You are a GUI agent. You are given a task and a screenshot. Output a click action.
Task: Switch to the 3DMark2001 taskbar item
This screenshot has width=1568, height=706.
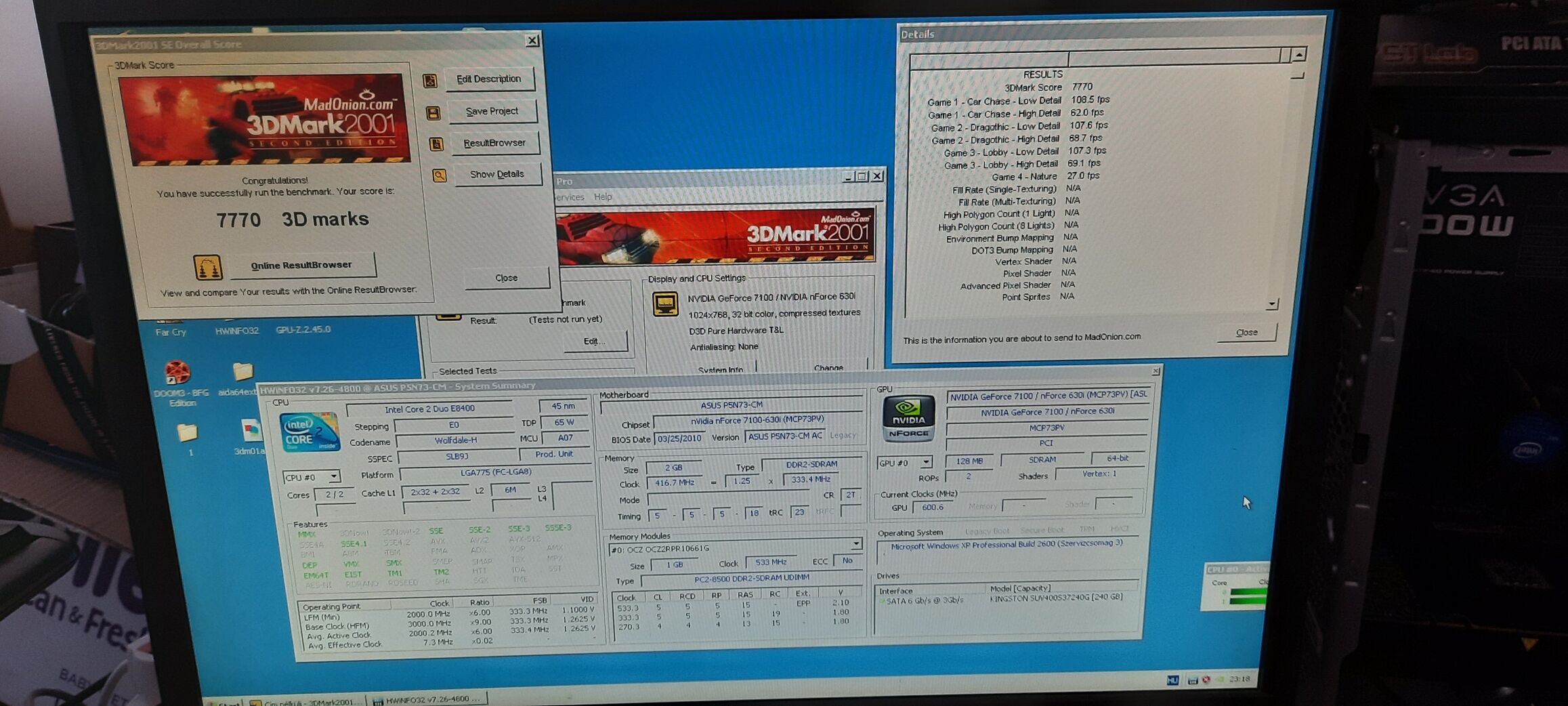[x=308, y=702]
